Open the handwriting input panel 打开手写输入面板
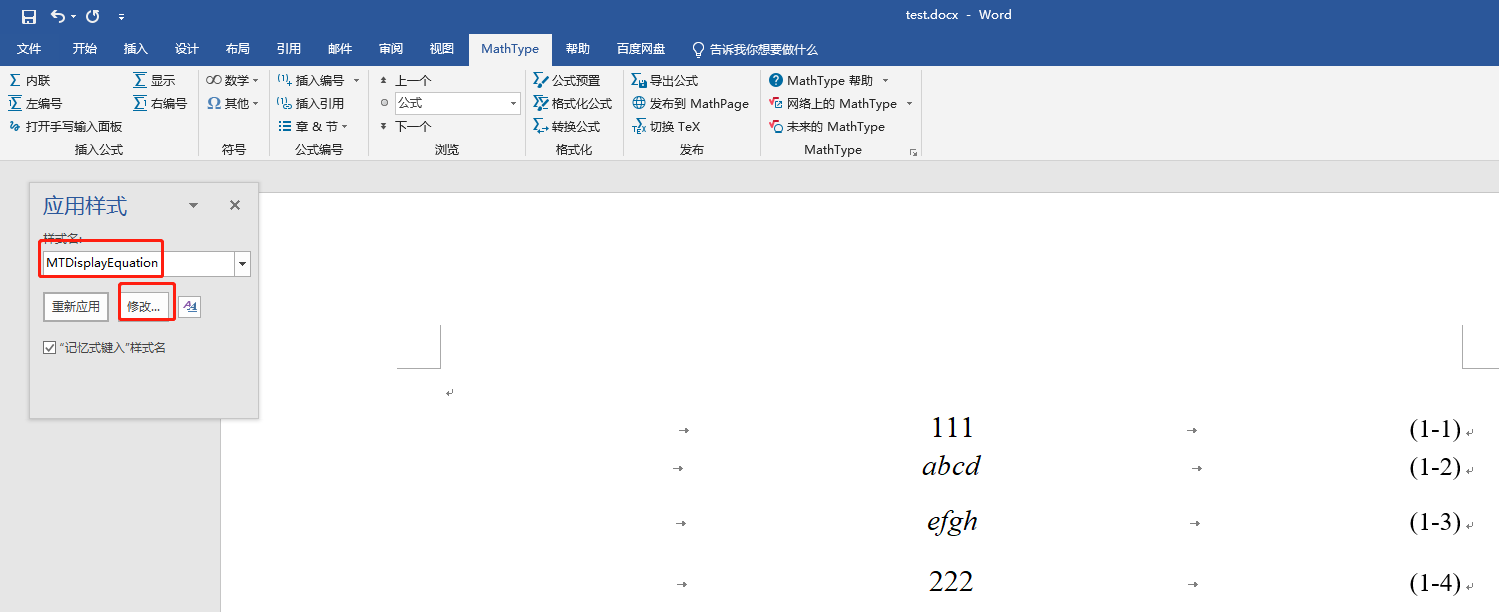This screenshot has height=612, width=1499. 65,126
